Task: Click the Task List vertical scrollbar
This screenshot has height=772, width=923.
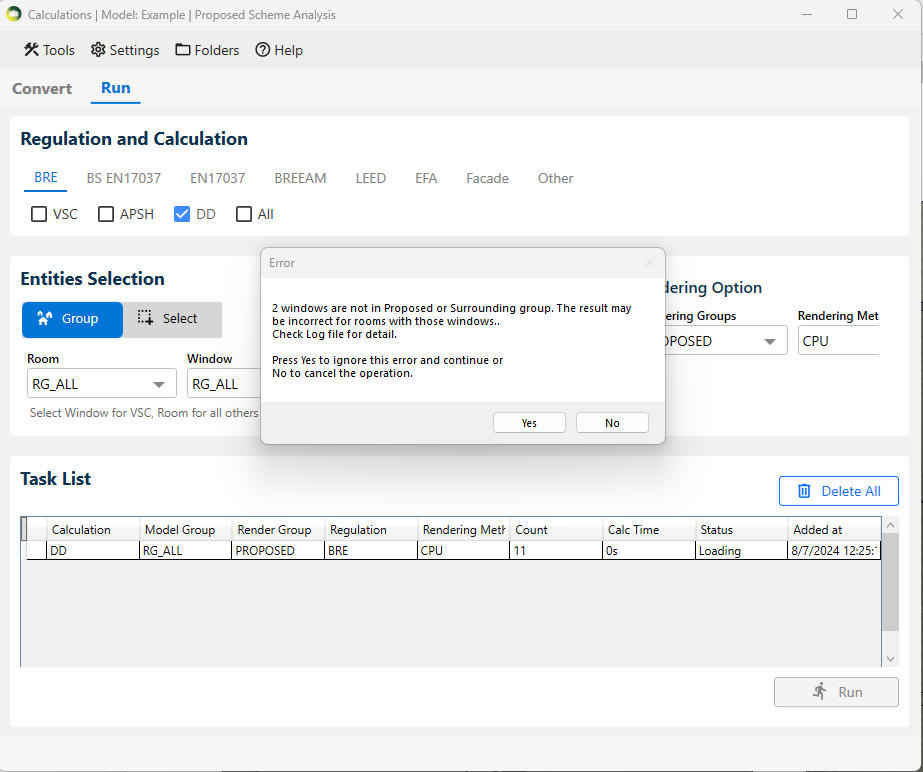Action: (891, 590)
